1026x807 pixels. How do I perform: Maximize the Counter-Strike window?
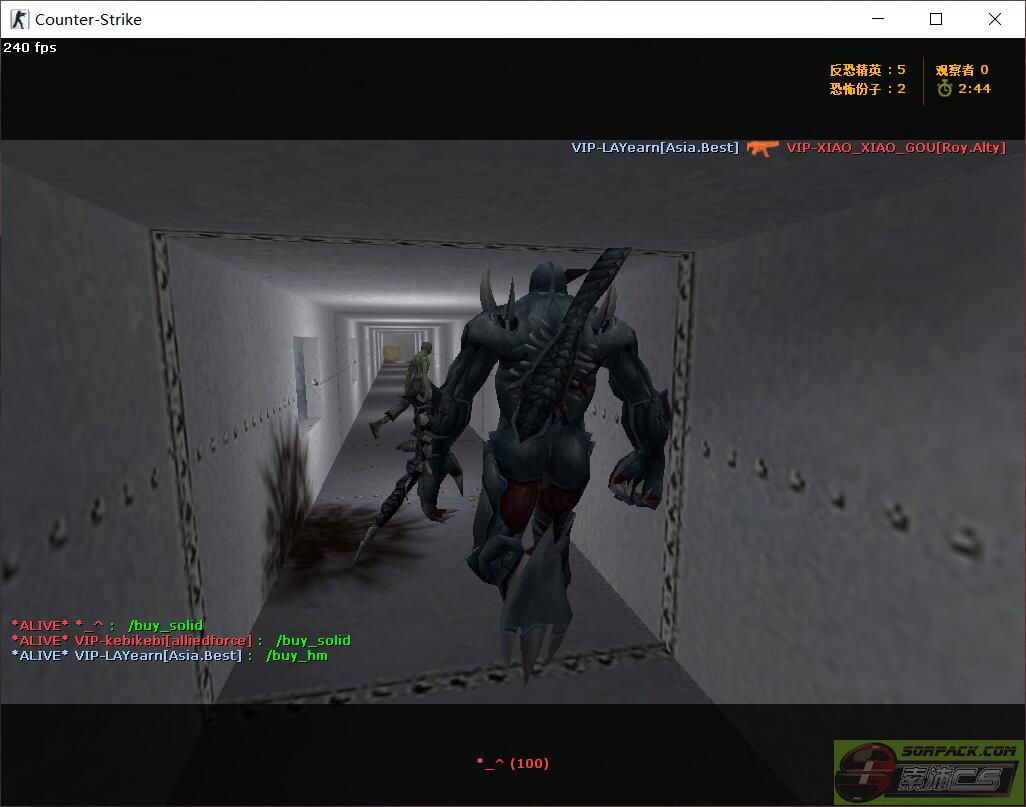click(x=936, y=19)
